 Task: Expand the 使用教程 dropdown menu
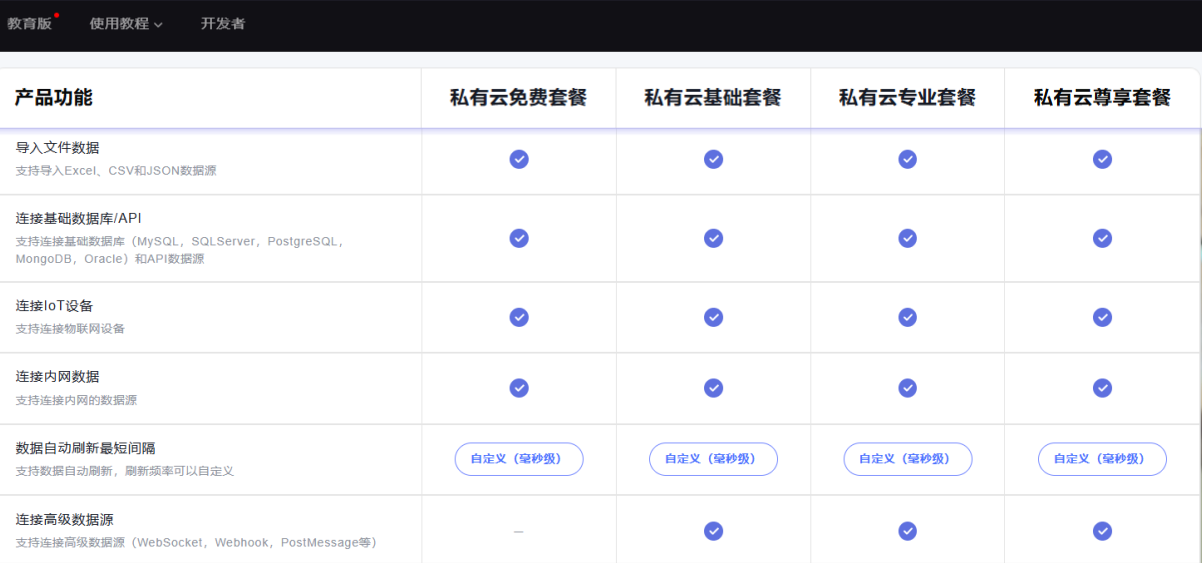[126, 23]
